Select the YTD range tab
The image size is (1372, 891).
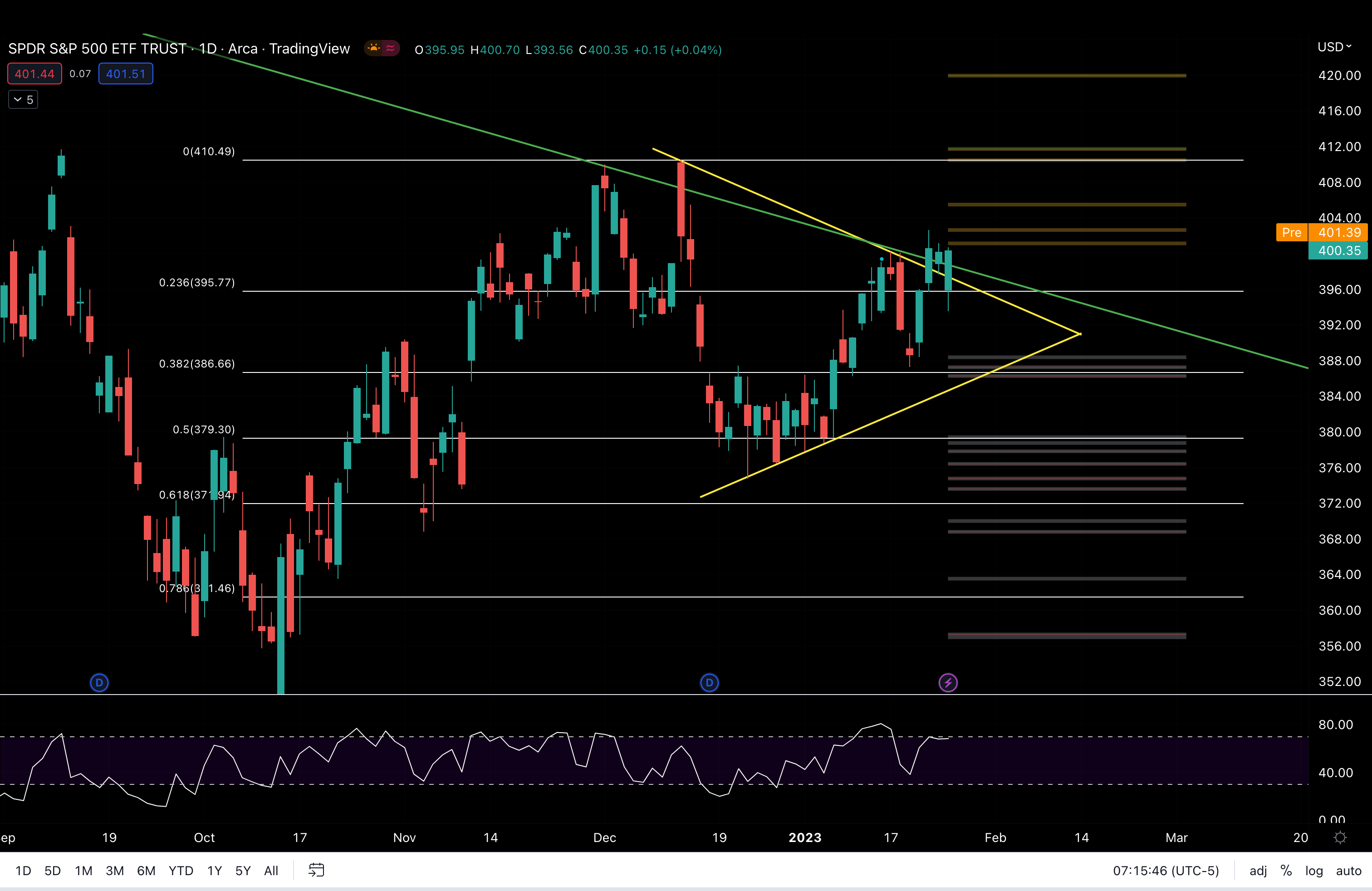[x=181, y=871]
